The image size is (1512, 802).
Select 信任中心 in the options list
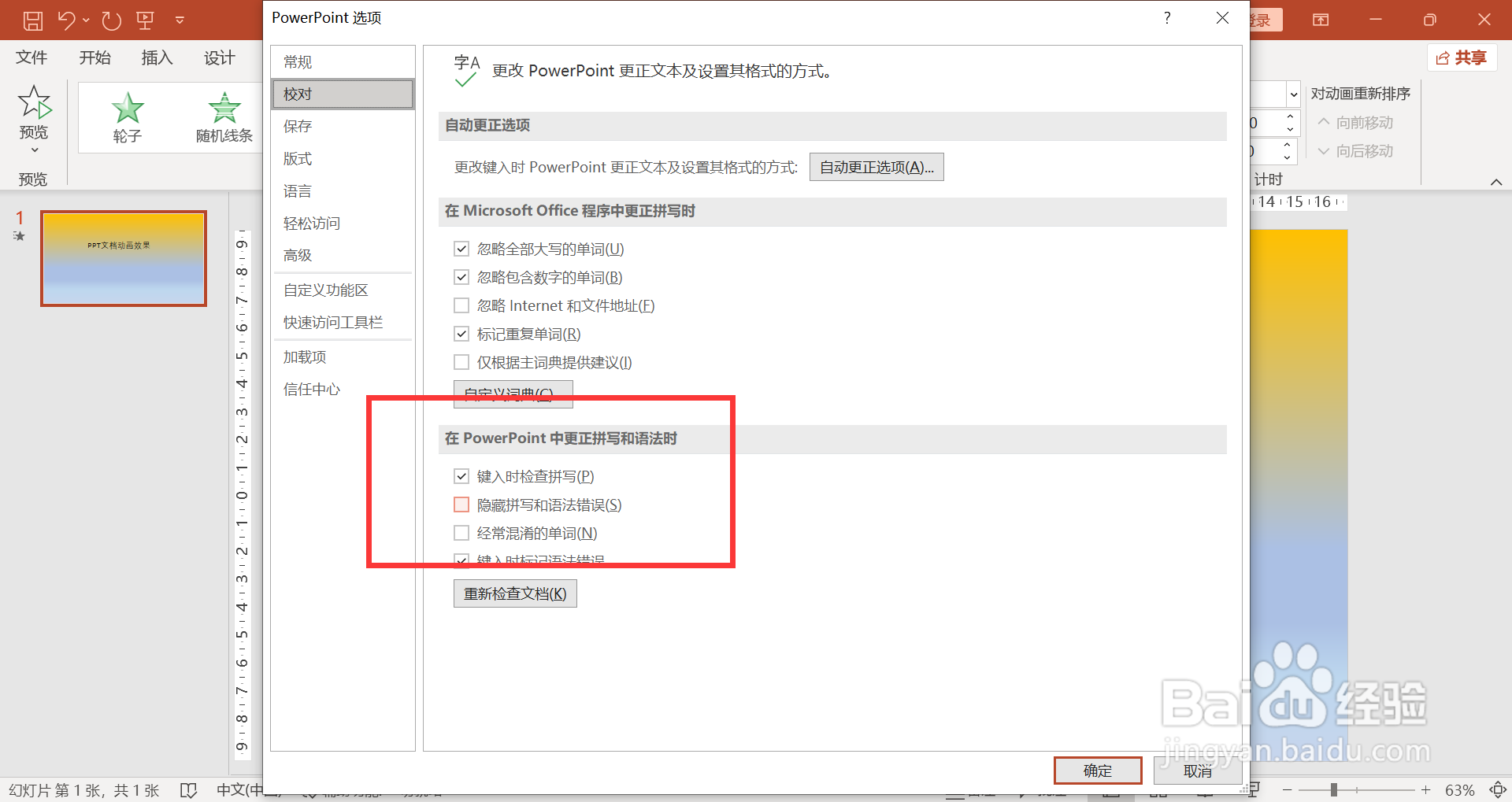coord(343,389)
